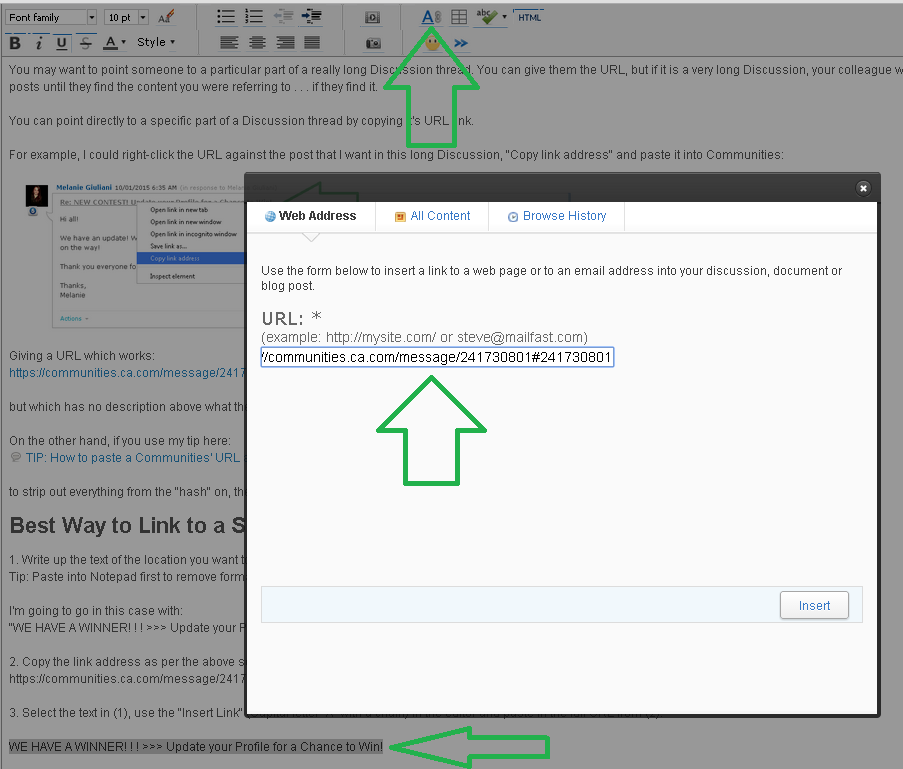Image resolution: width=903 pixels, height=769 pixels.
Task: Decrease indent with the outdent icon
Action: pyautogui.click(x=283, y=17)
